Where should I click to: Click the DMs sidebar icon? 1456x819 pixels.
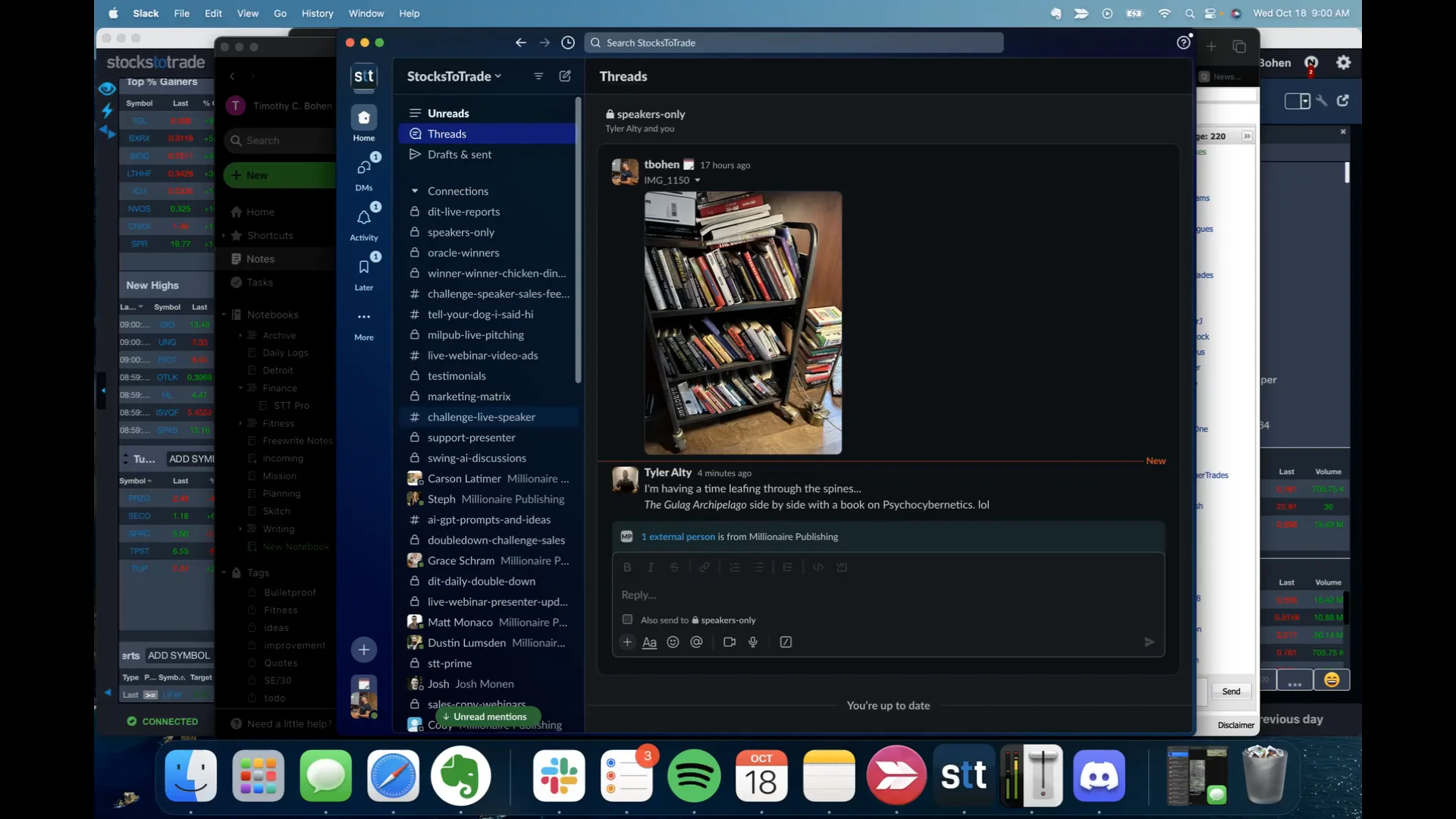pyautogui.click(x=364, y=168)
